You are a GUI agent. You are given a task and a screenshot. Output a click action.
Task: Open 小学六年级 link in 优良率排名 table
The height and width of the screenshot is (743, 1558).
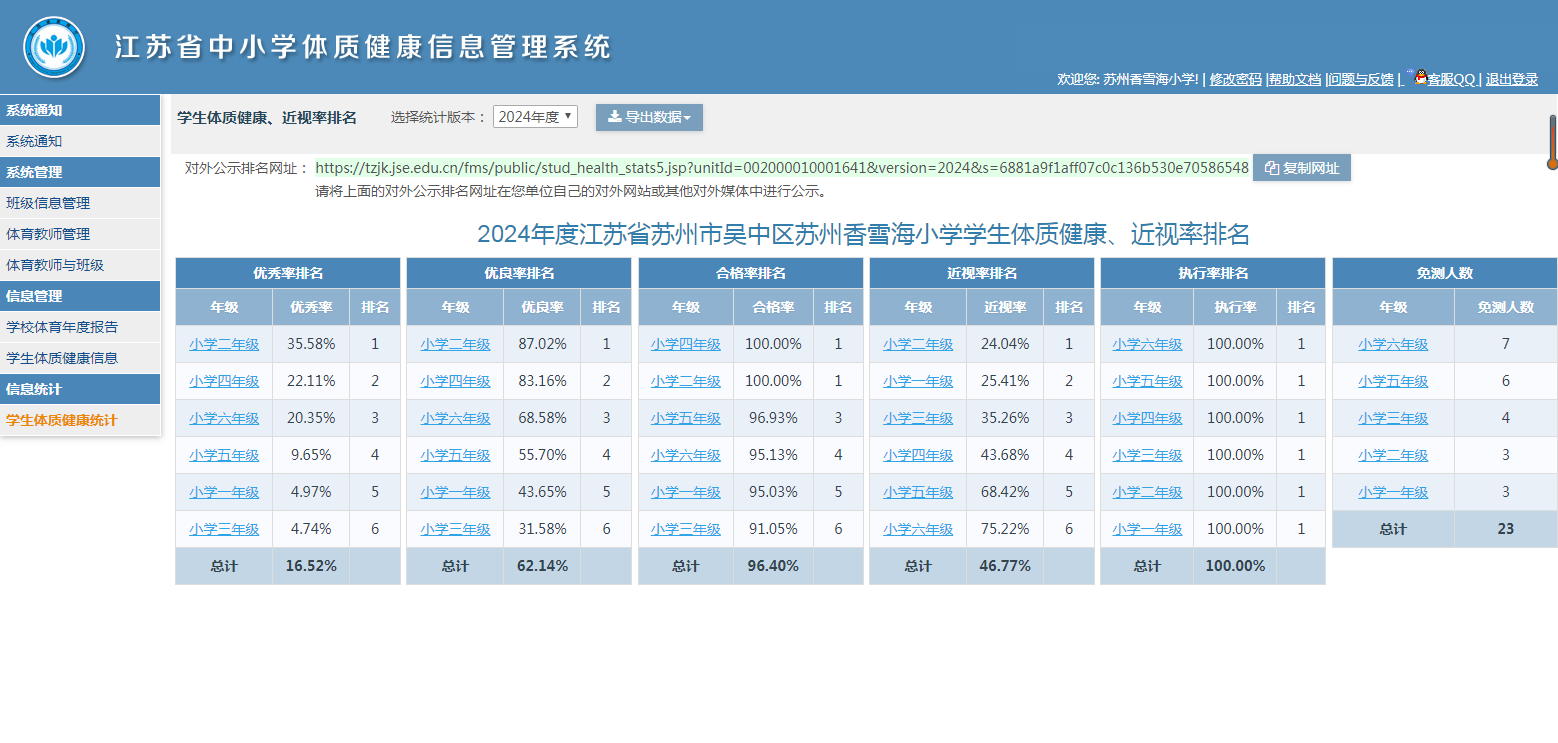click(455, 418)
